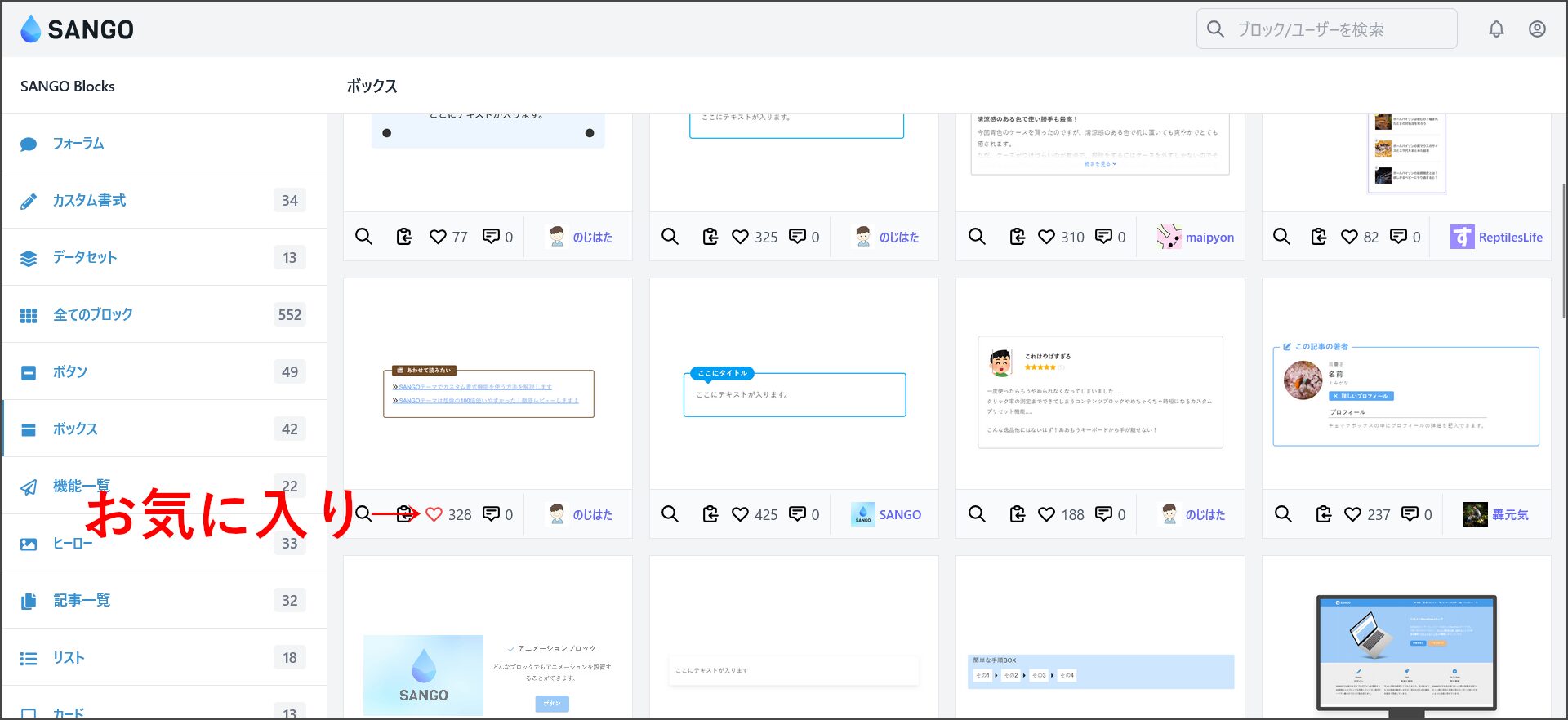Copy the maipyon block
This screenshot has height=720, width=1568.
coord(1018,237)
